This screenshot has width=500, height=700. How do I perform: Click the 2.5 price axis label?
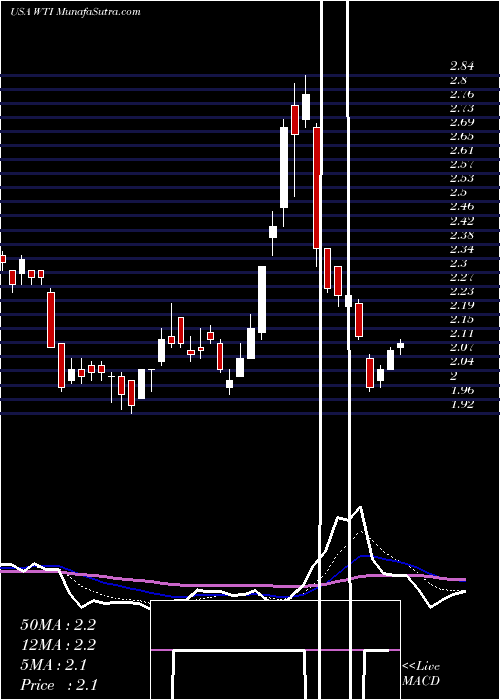point(458,193)
